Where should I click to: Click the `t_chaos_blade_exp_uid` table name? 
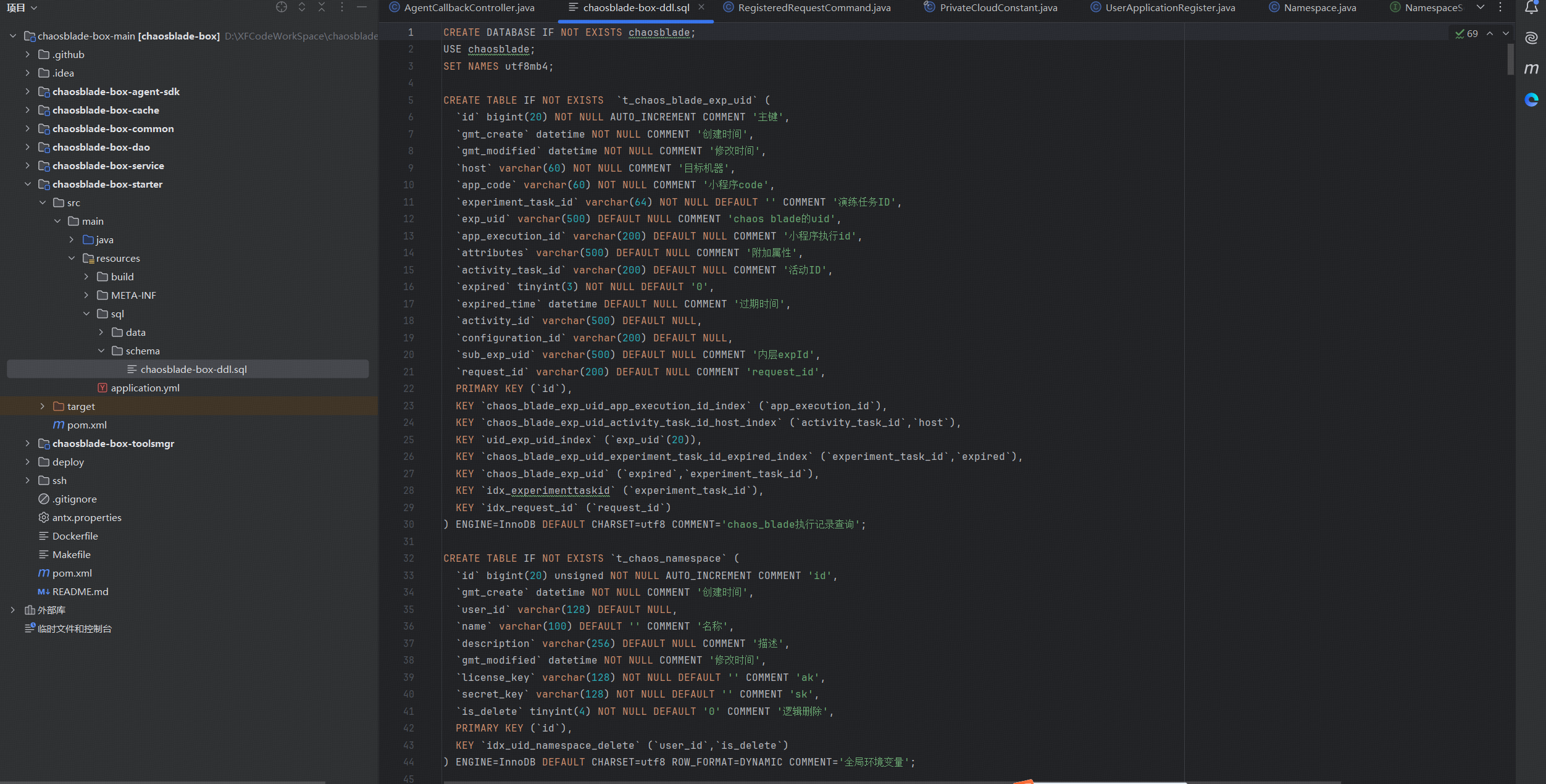687,100
